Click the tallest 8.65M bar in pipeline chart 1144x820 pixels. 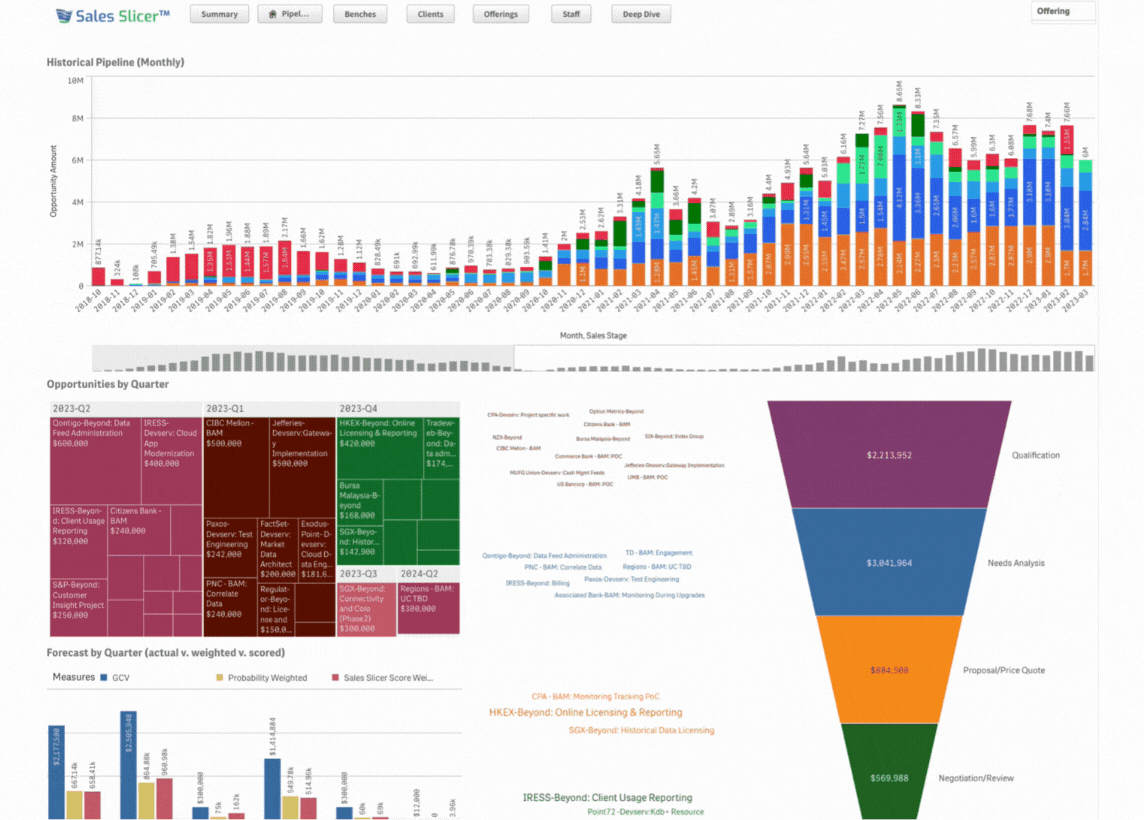[899, 196]
